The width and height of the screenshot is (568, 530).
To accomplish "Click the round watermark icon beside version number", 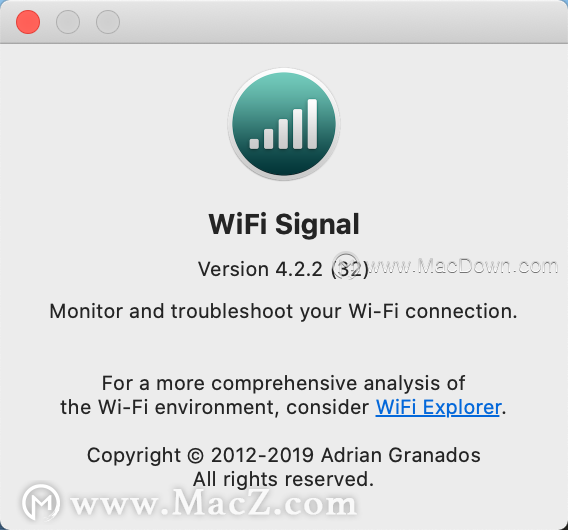I will tap(346, 265).
